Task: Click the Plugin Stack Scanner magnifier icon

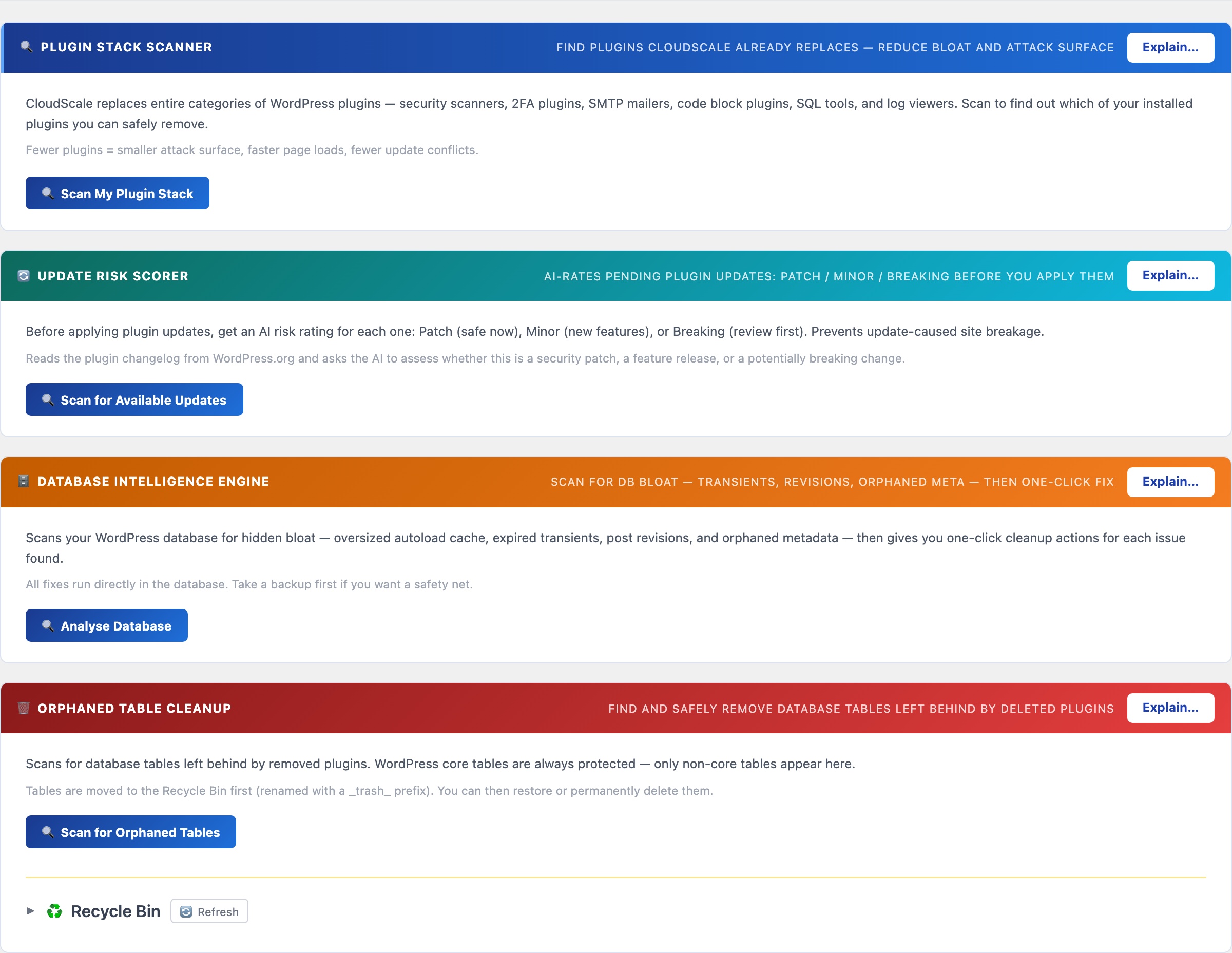Action: click(26, 47)
